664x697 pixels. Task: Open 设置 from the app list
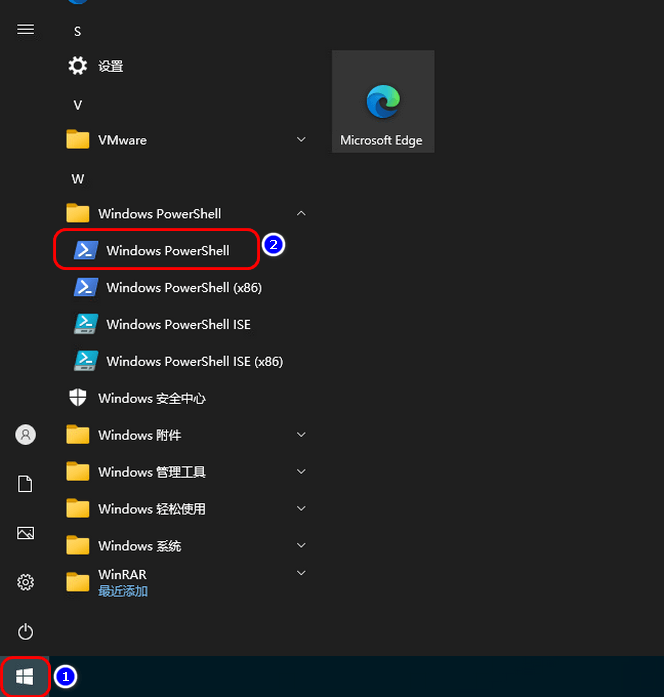110,66
